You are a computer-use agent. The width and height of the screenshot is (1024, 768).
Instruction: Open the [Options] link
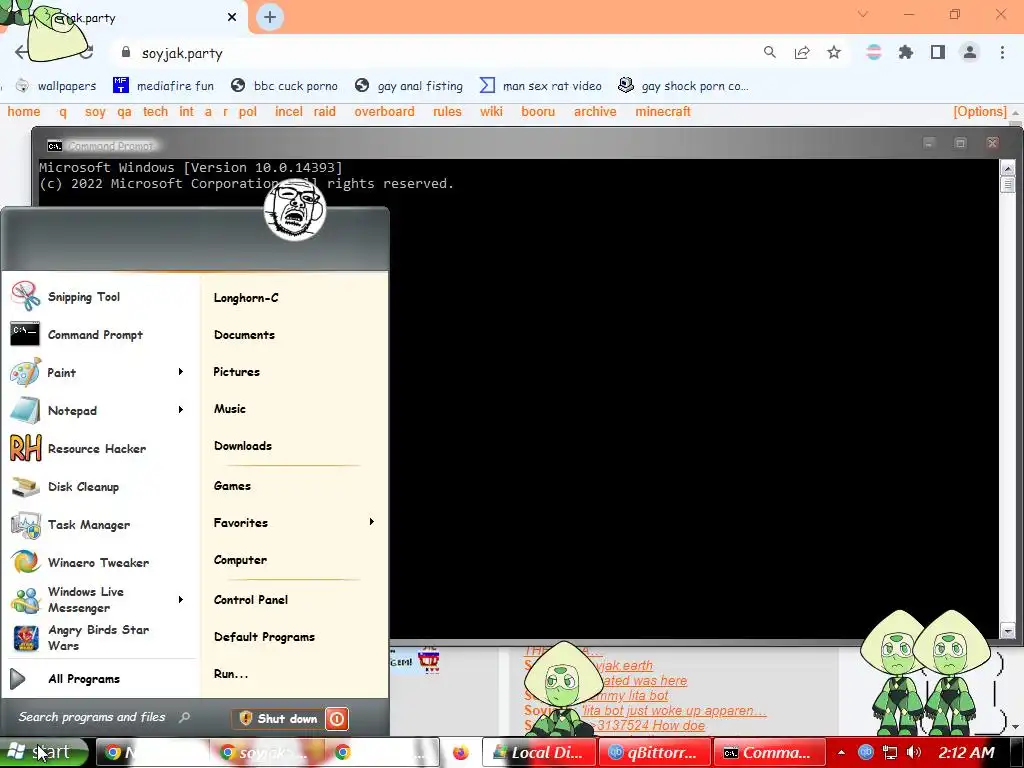tap(980, 112)
